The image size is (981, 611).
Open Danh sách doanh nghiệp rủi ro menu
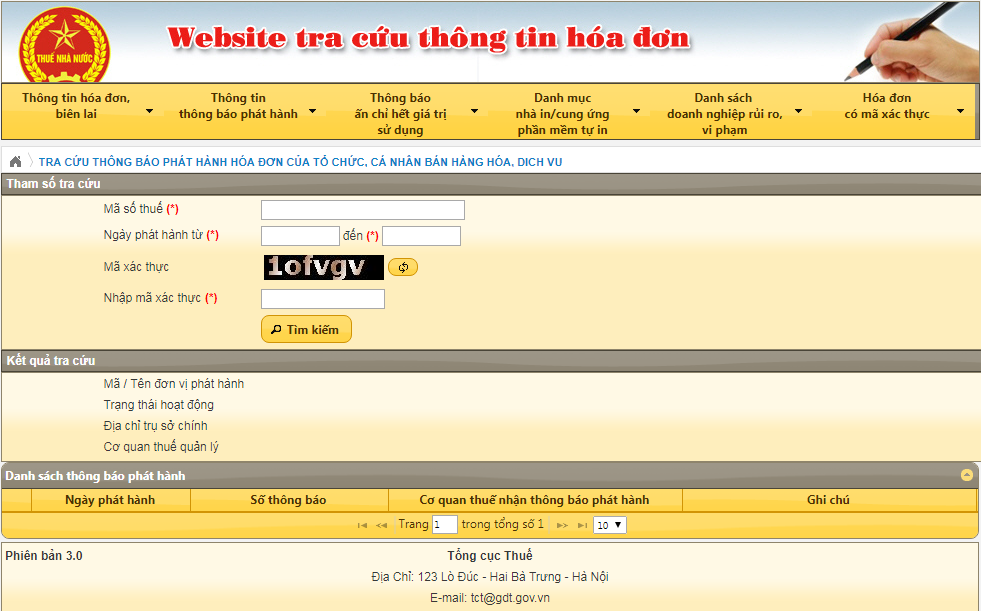click(x=724, y=114)
